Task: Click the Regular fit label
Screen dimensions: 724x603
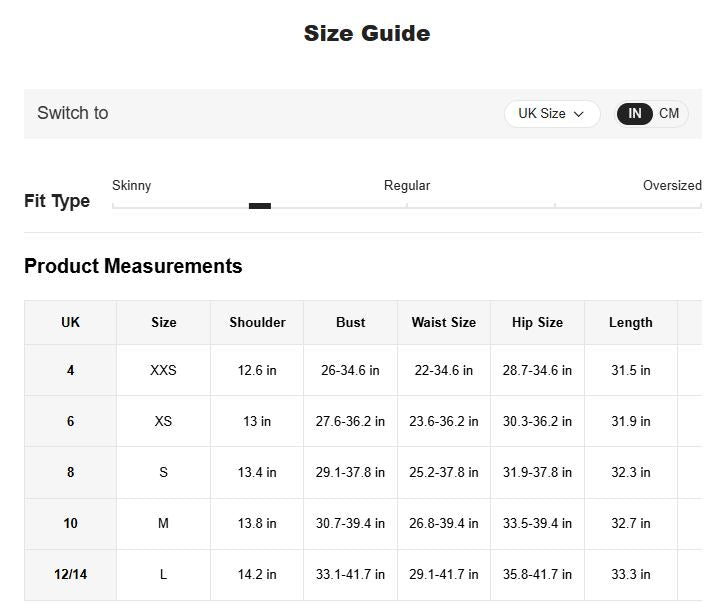Action: click(x=407, y=185)
